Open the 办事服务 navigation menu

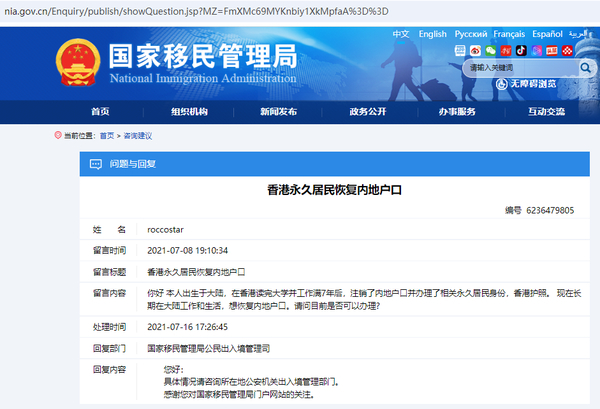[457, 112]
